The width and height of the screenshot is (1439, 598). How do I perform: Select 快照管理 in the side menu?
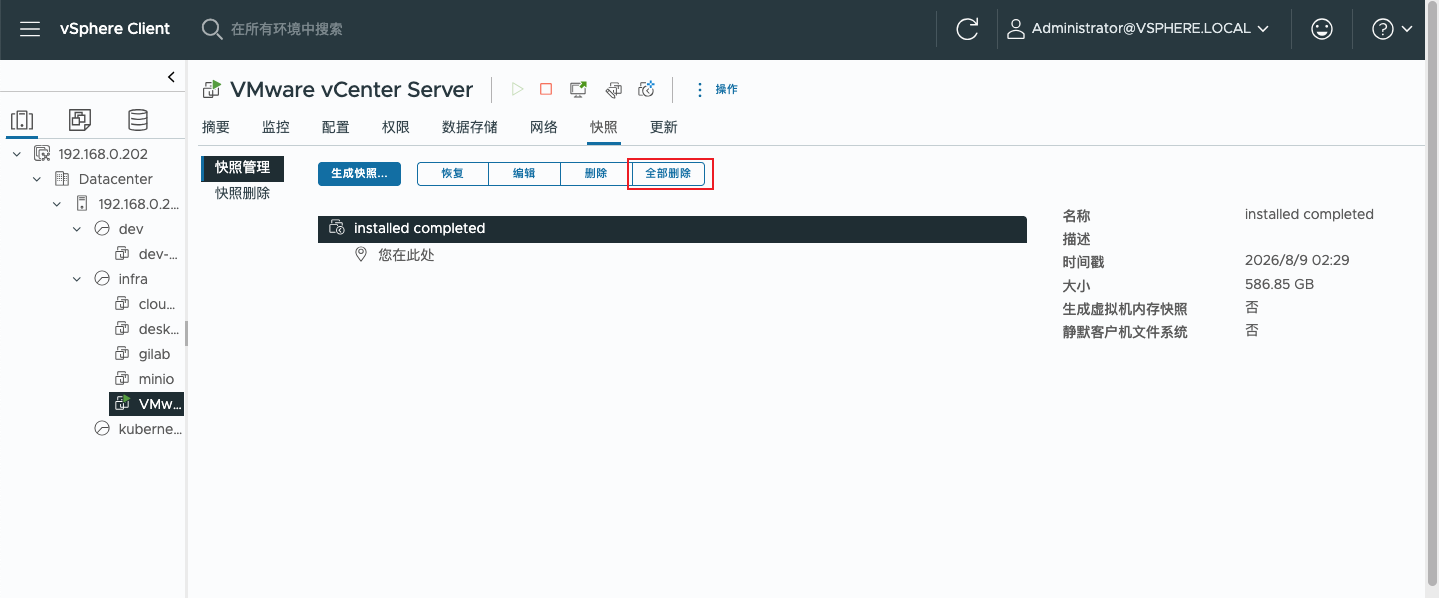click(243, 168)
